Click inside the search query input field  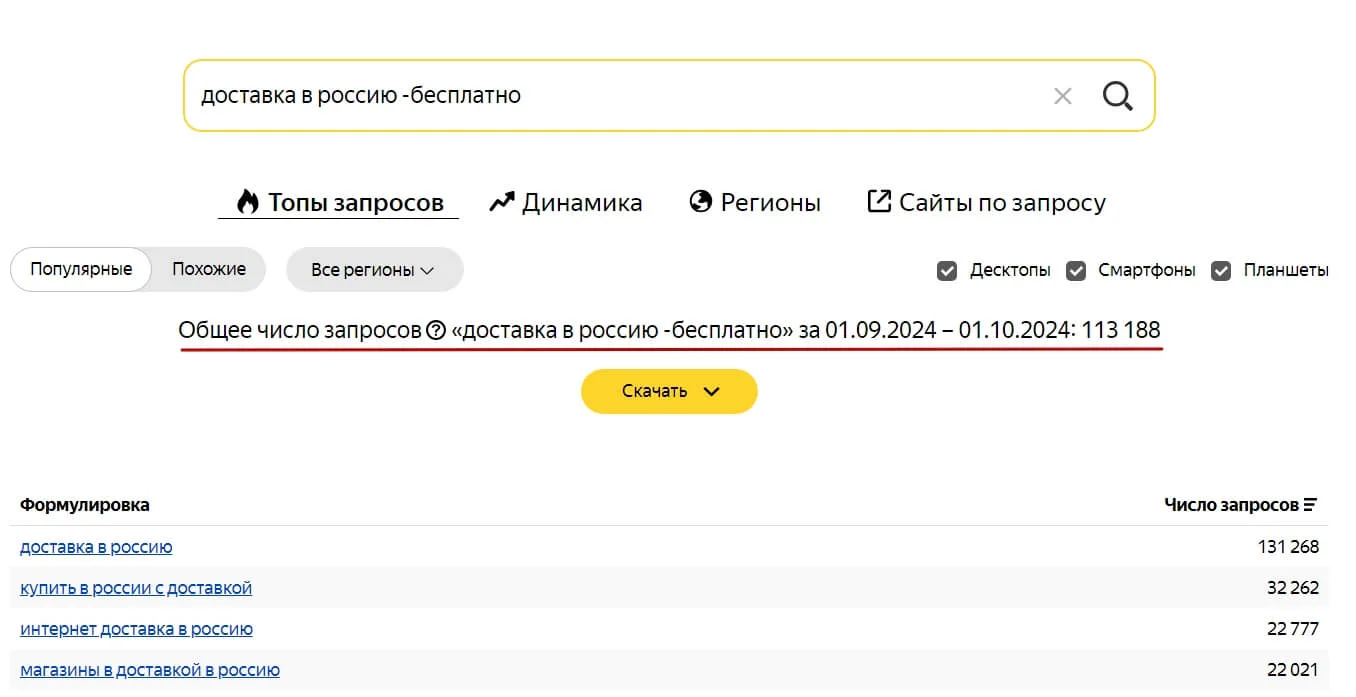pyautogui.click(x=600, y=96)
